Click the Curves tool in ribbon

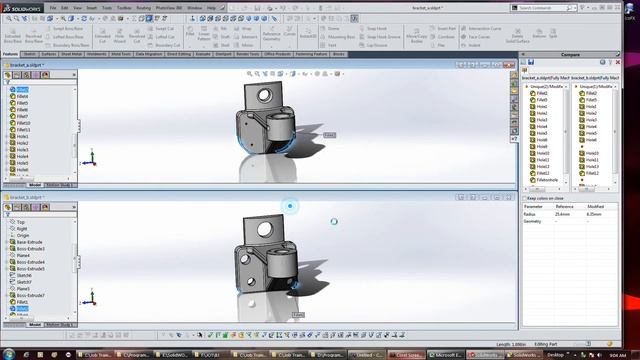coord(289,31)
